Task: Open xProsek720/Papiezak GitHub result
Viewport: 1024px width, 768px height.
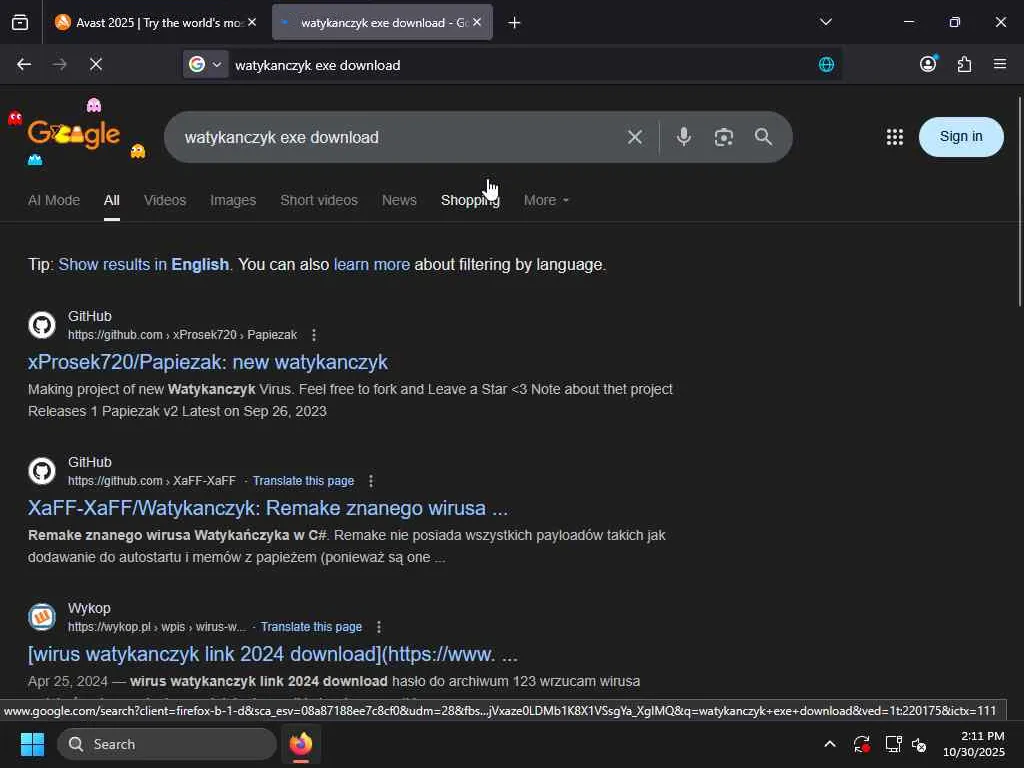Action: tap(208, 362)
